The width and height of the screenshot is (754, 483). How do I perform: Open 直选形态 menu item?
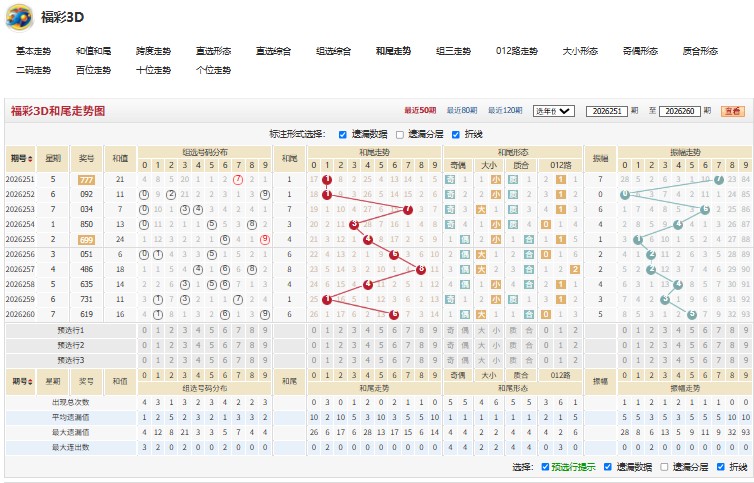(214, 51)
